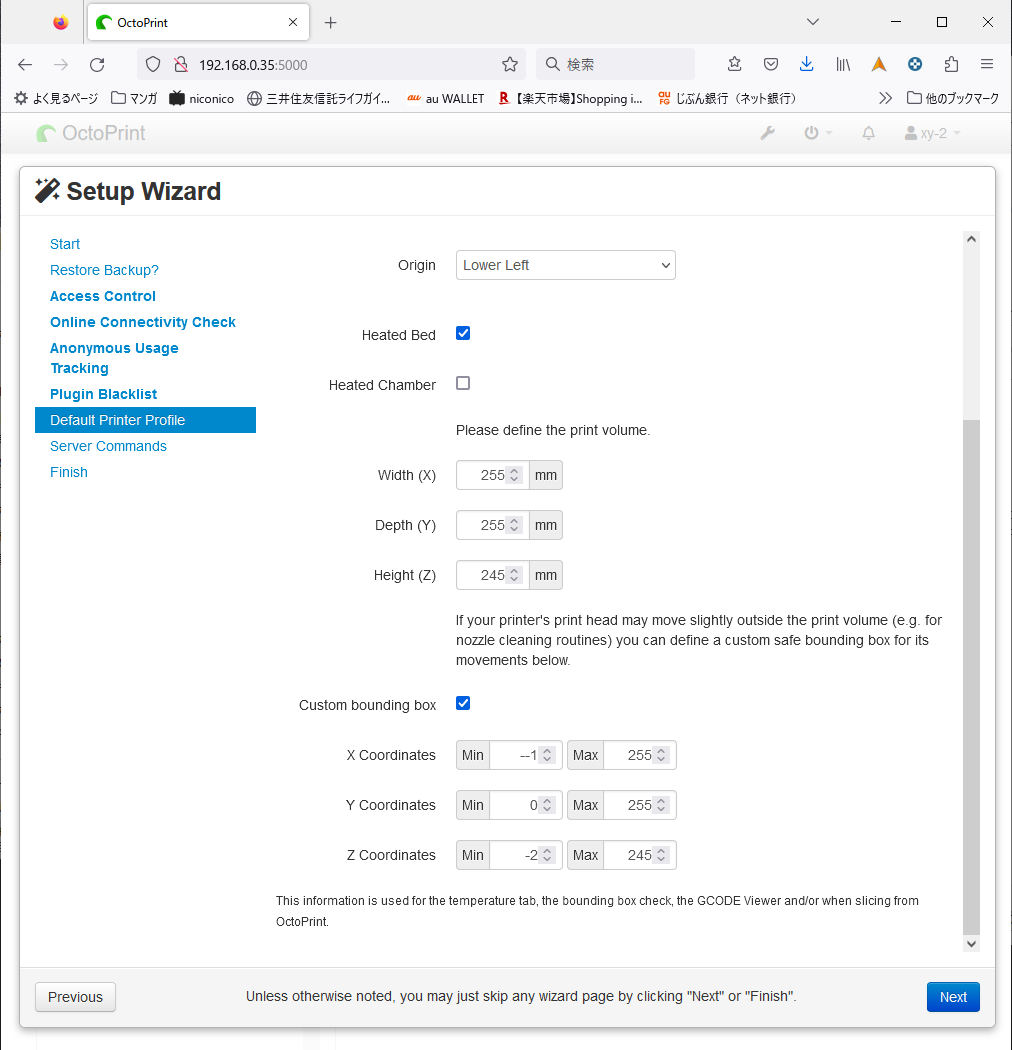
Task: Open the extensions puzzle icon
Action: click(x=951, y=64)
